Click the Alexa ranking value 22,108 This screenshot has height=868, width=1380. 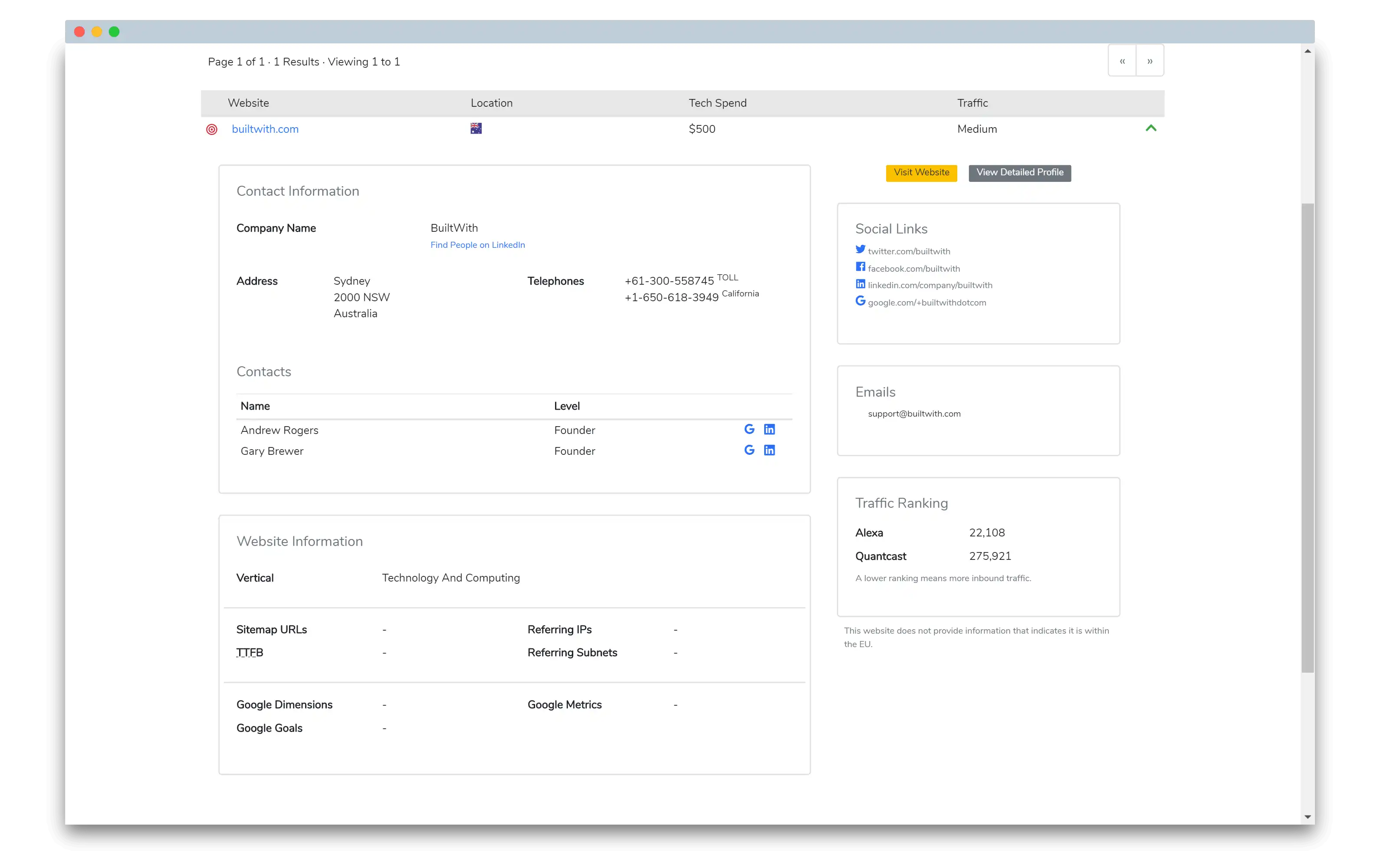click(x=986, y=533)
